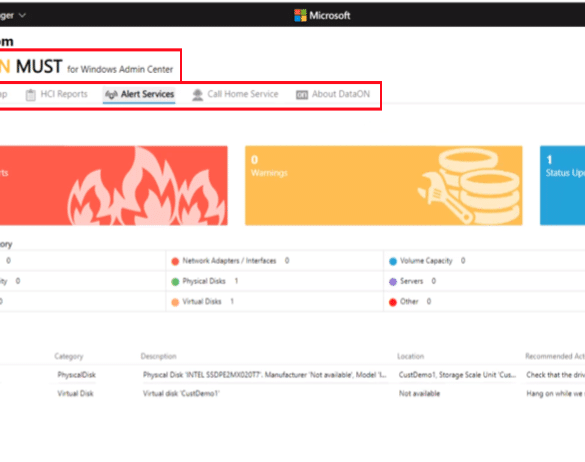Open the blue Status Updates tile
585x462 pixels.
563,185
